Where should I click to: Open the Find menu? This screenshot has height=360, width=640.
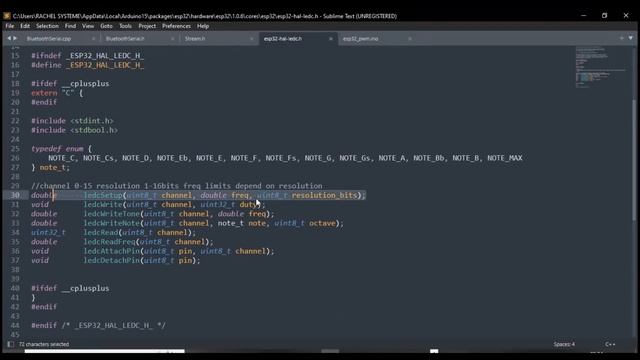coord(70,26)
